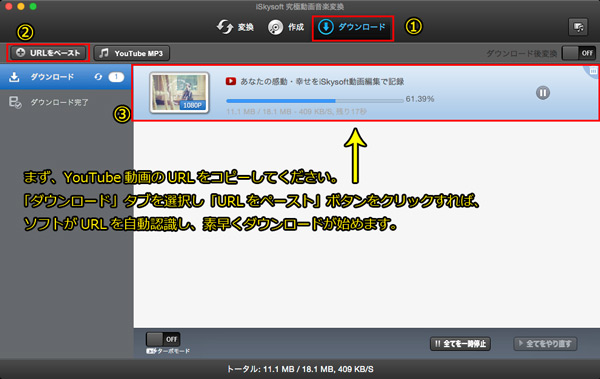Switch to the 変換 (Convert) tab
Viewport: 600px width, 379px height.
(235, 27)
